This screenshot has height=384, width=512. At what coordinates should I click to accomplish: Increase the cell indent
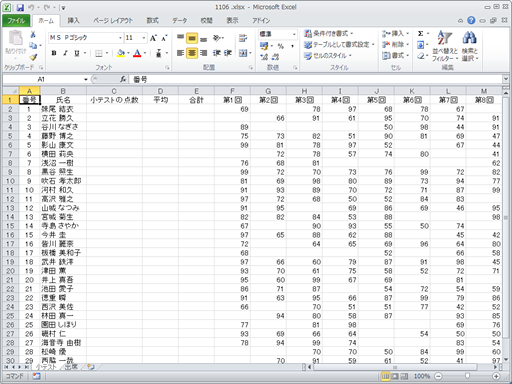[x=228, y=53]
